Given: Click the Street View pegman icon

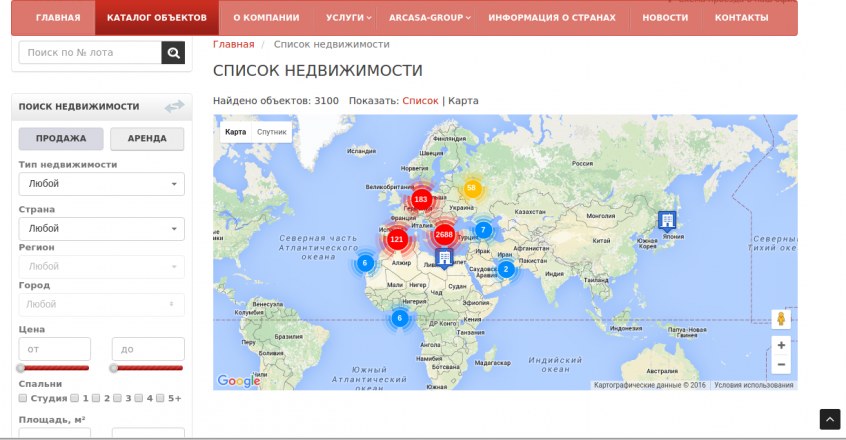Looking at the screenshot, I should pos(781,319).
